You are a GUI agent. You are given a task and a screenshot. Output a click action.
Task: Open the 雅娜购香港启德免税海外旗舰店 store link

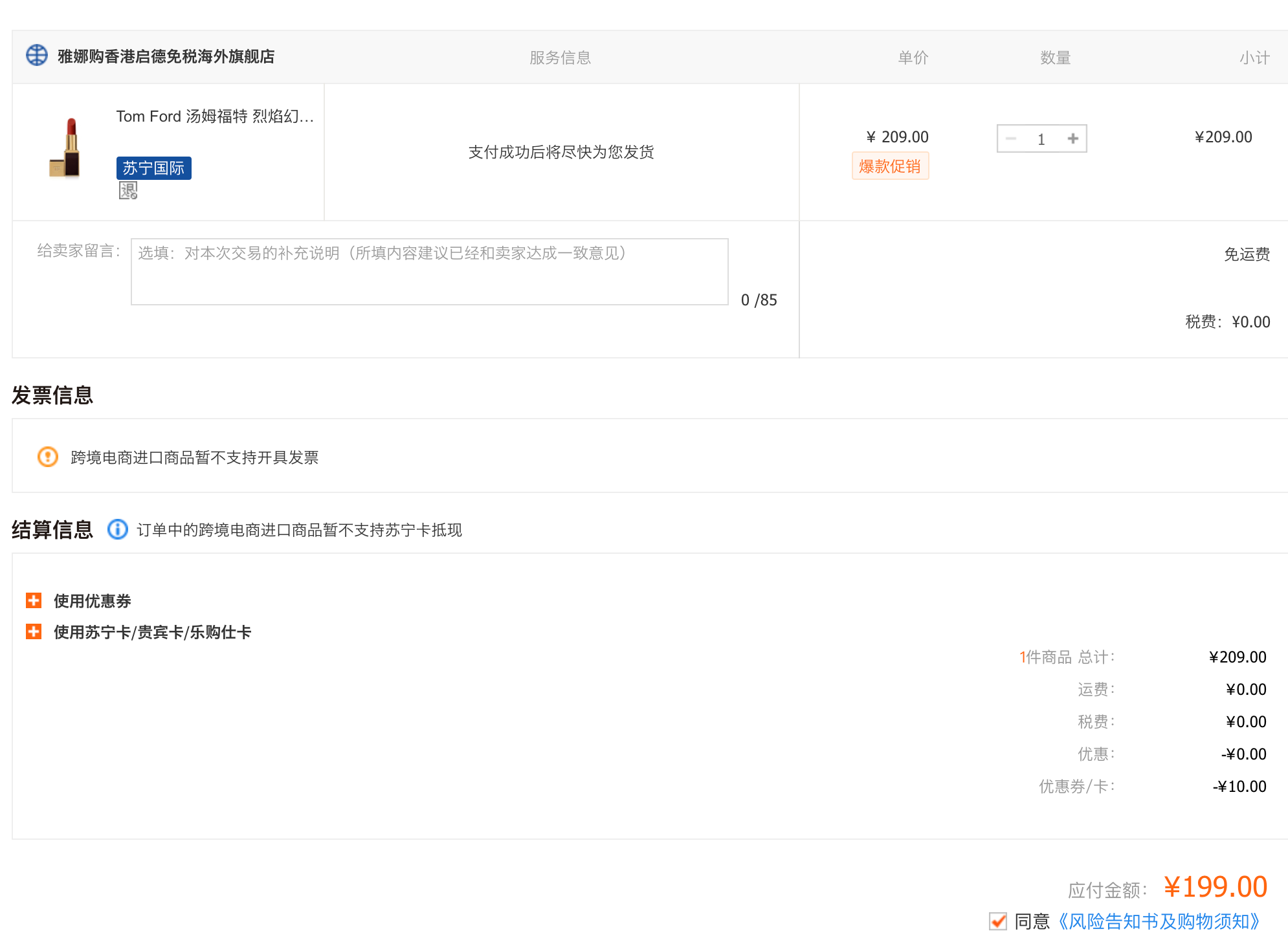click(x=166, y=57)
